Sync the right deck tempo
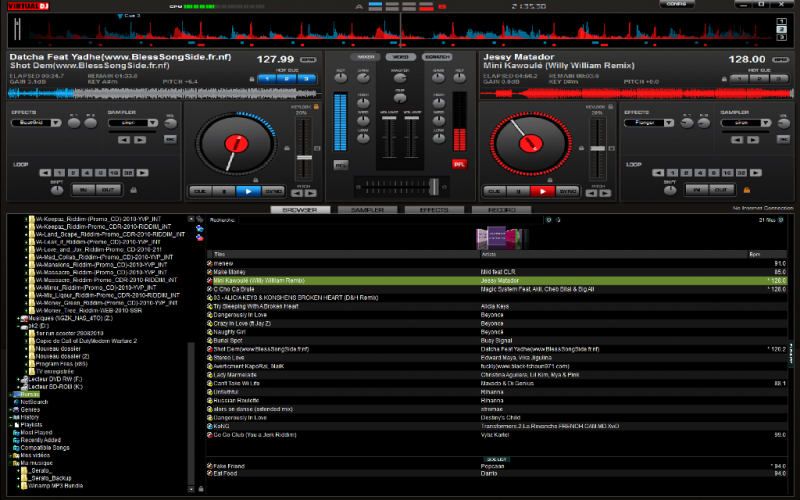Image resolution: width=800 pixels, height=500 pixels. (x=567, y=191)
